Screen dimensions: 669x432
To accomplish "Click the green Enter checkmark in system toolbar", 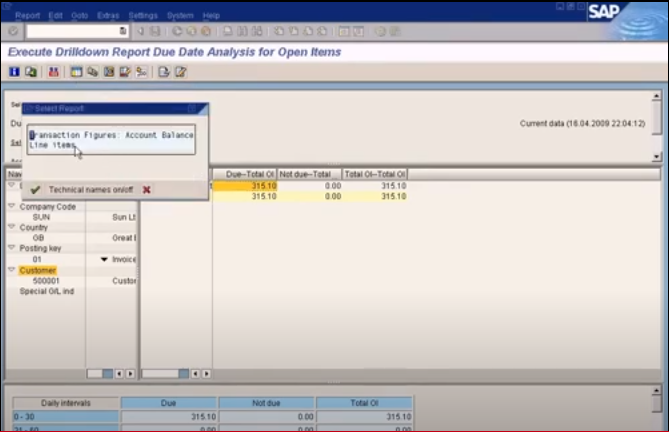I will 13,31.
